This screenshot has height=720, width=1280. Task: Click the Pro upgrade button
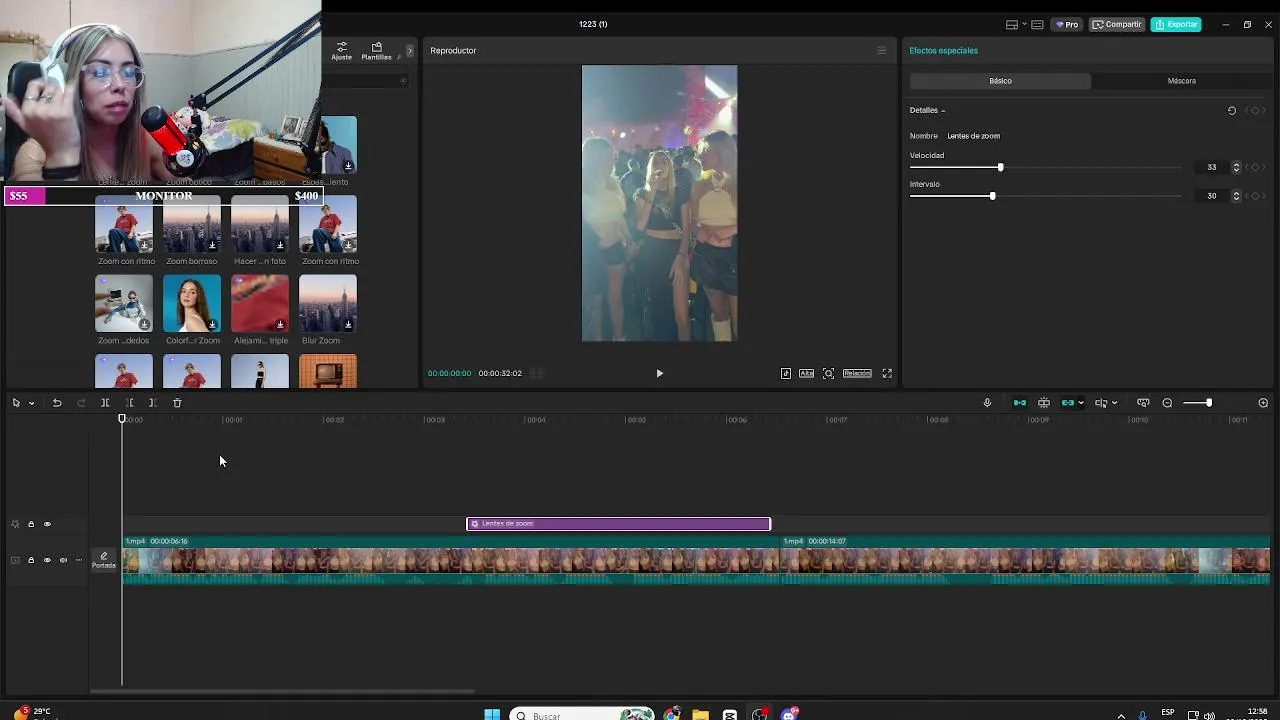[x=1067, y=25]
